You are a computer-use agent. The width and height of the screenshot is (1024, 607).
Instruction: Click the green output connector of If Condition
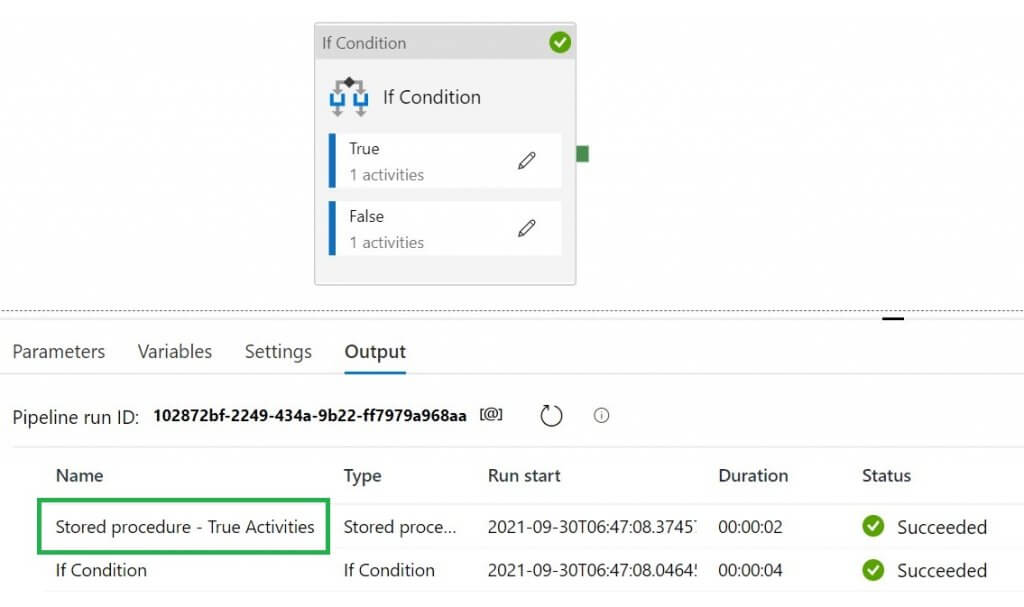[x=582, y=154]
